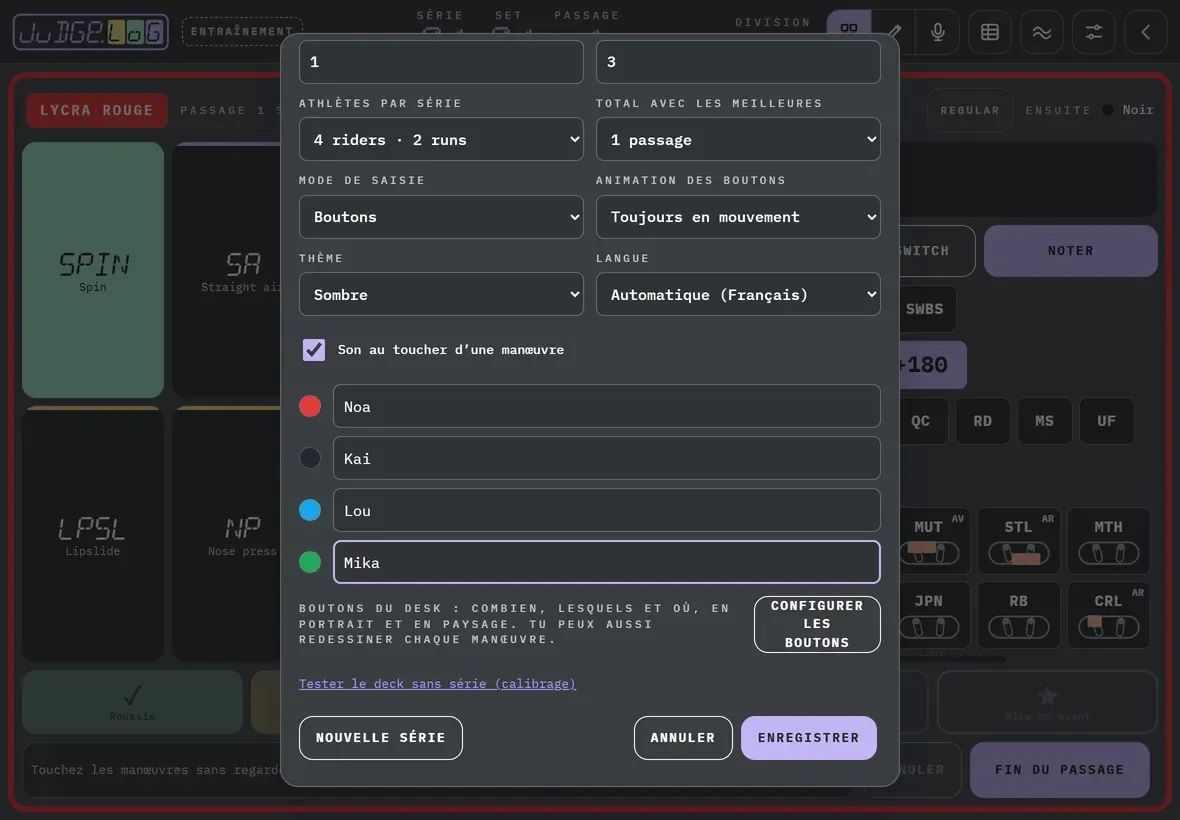Click the JudgeLog logo
Screen dimensions: 1180x820
tap(90, 32)
